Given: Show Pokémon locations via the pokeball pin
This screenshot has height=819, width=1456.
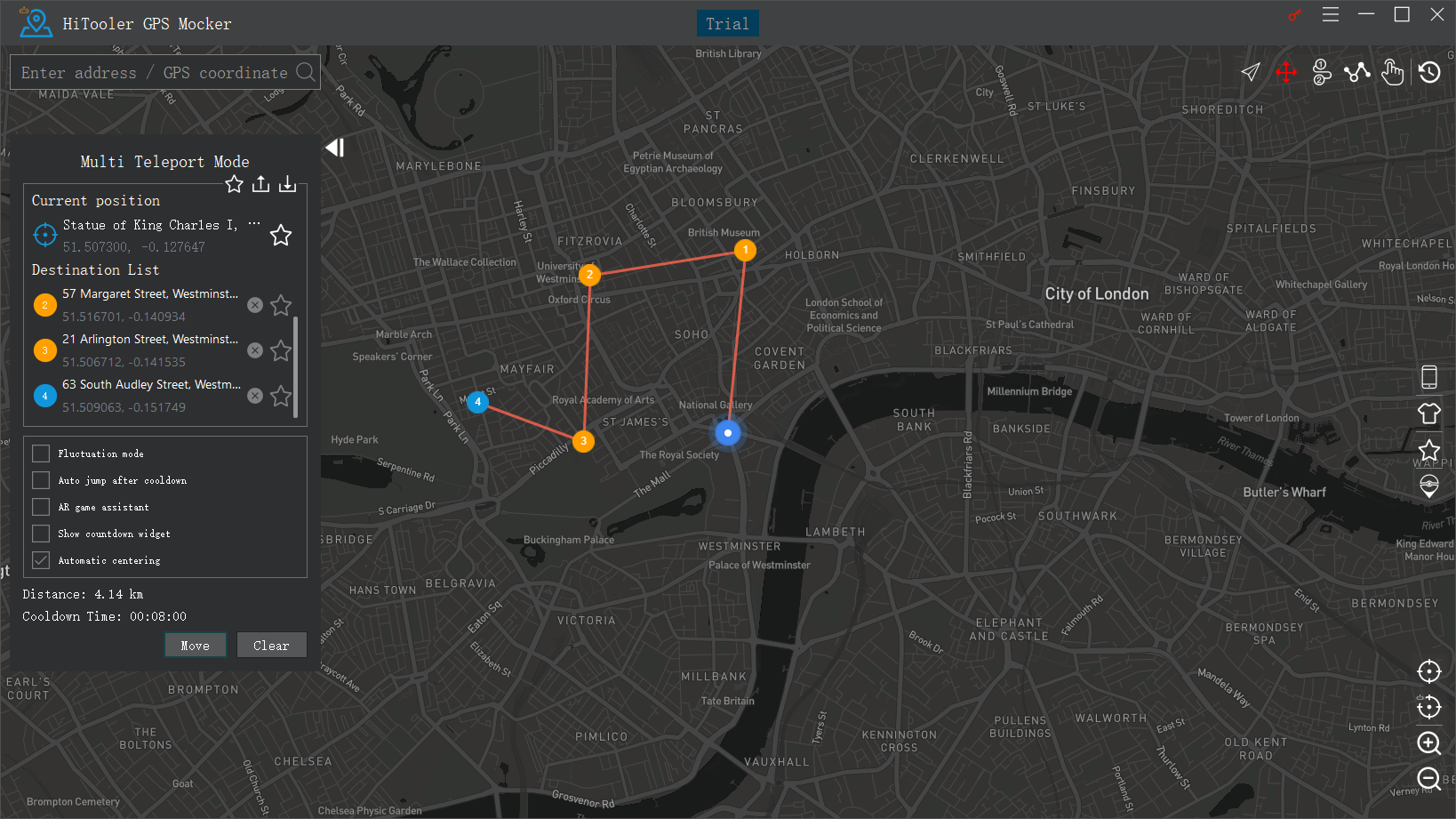Looking at the screenshot, I should [x=1428, y=486].
